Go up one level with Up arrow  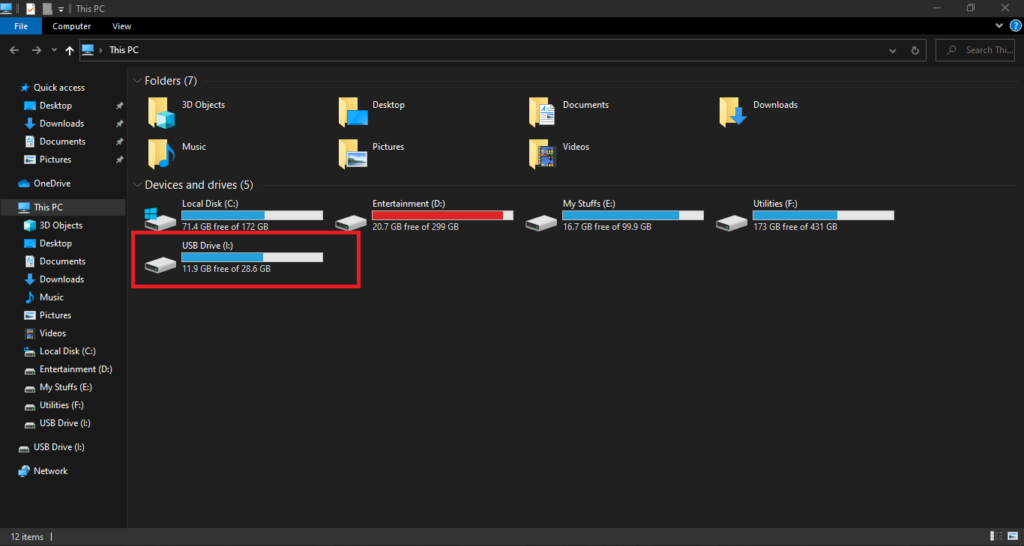point(69,50)
